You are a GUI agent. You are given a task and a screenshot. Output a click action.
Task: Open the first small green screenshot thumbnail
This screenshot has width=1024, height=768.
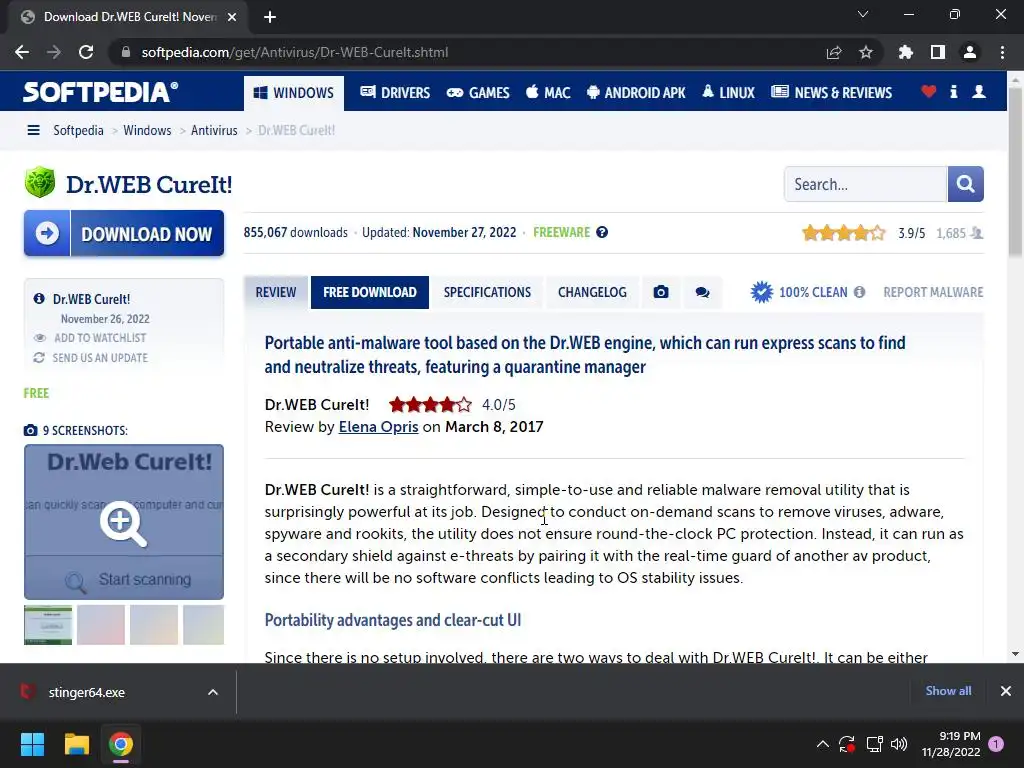[48, 624]
